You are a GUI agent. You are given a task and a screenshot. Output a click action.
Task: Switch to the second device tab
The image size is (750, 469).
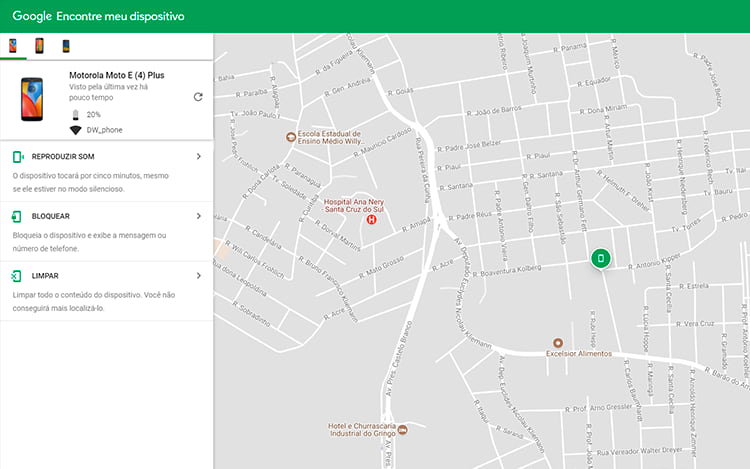pyautogui.click(x=39, y=46)
